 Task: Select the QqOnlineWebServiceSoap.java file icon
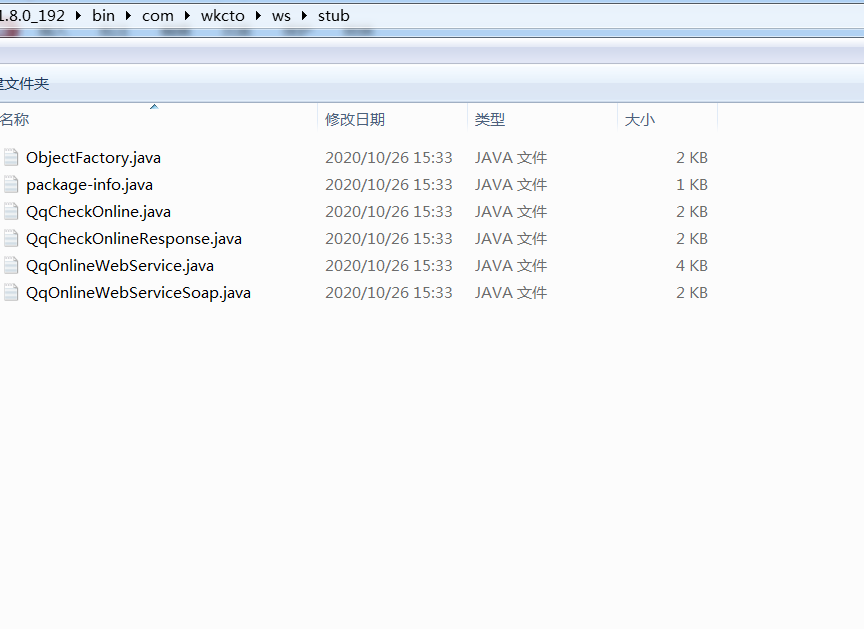[x=10, y=292]
